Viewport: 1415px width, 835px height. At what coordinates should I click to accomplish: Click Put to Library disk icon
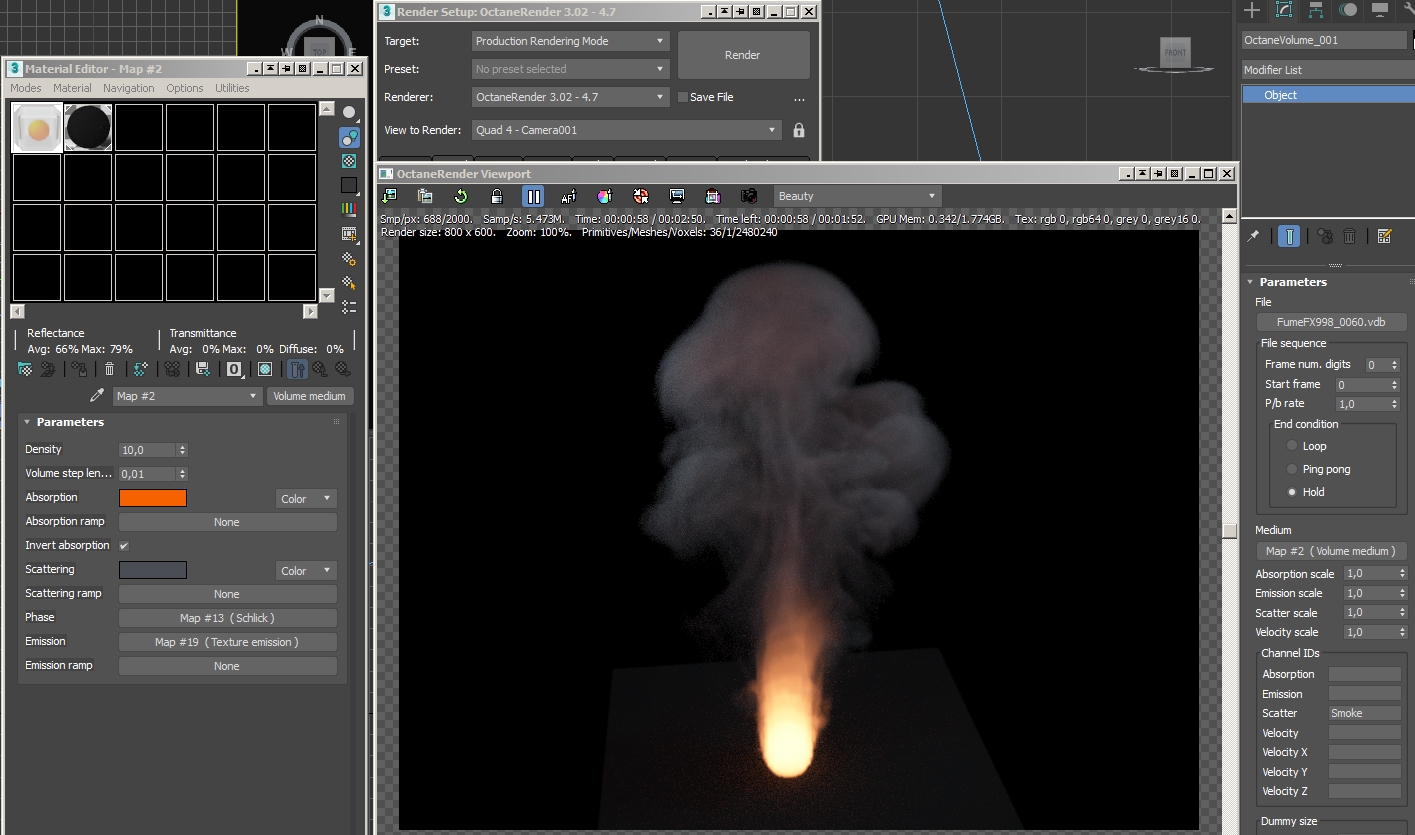point(203,369)
